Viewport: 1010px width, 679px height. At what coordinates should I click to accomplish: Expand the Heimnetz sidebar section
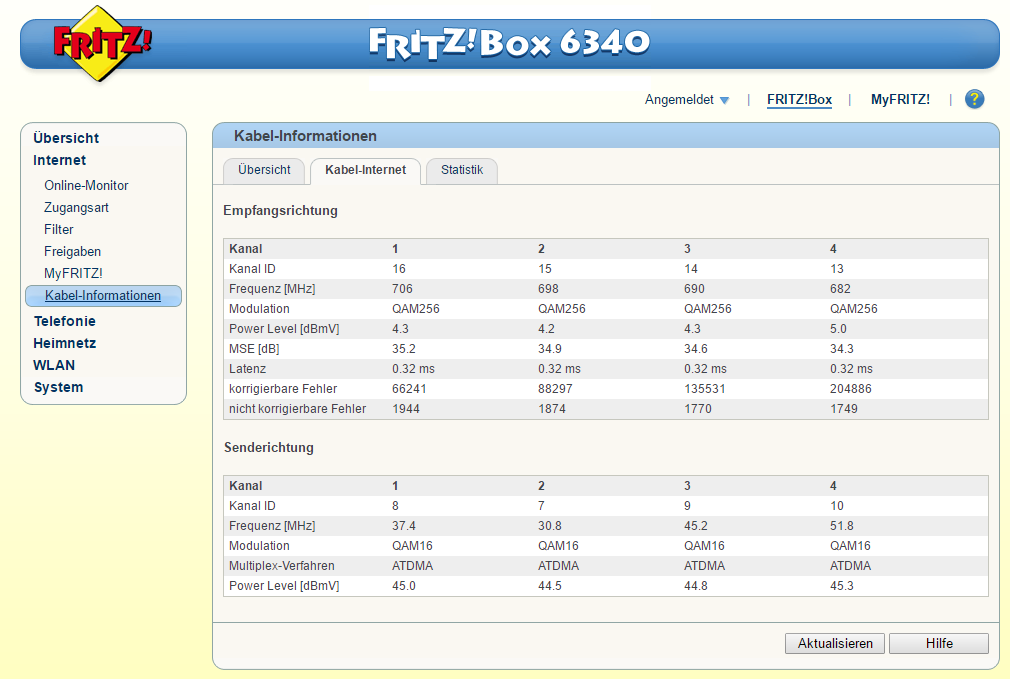(64, 343)
